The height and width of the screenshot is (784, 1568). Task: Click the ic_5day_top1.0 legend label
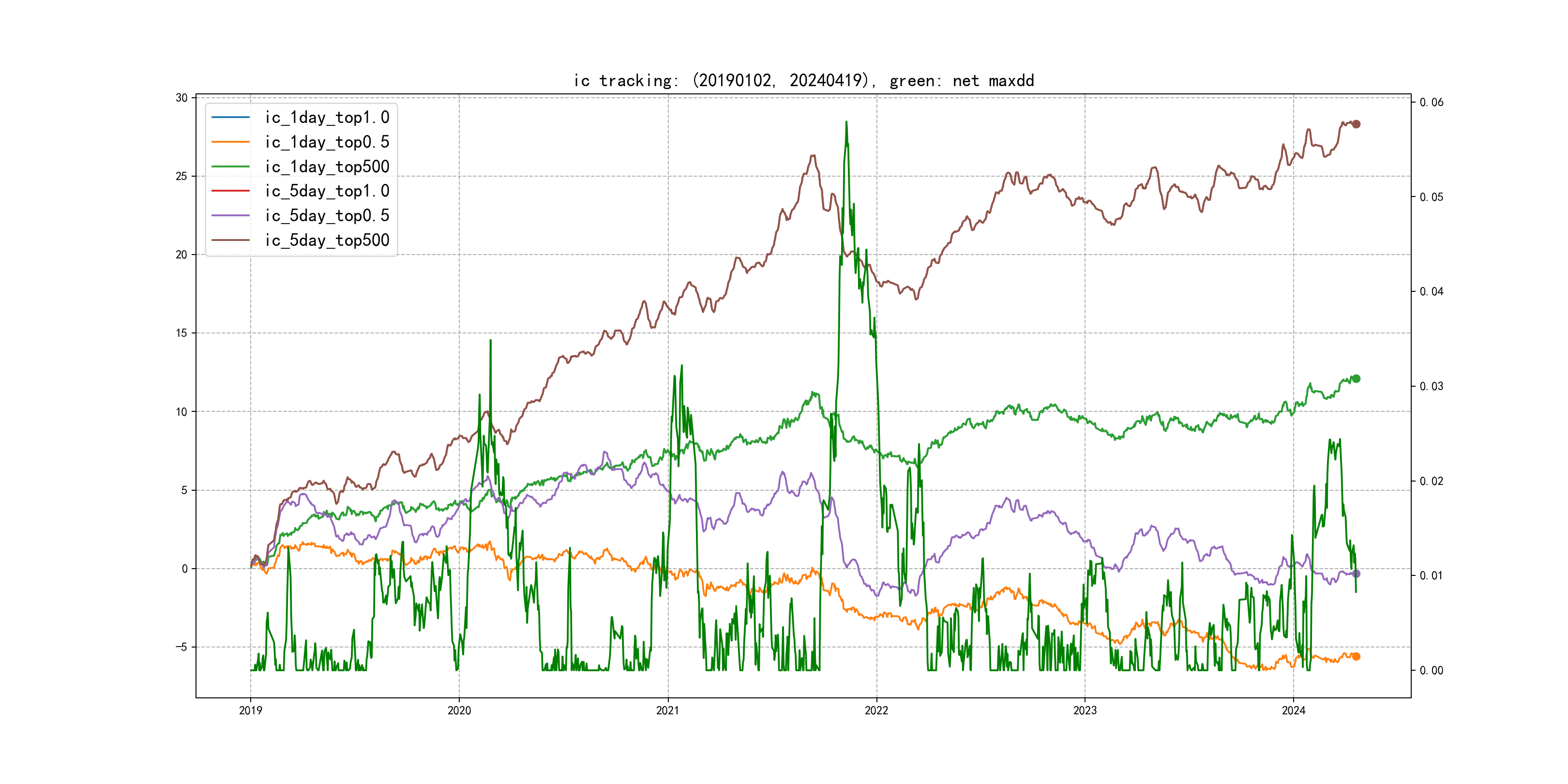[x=327, y=191]
